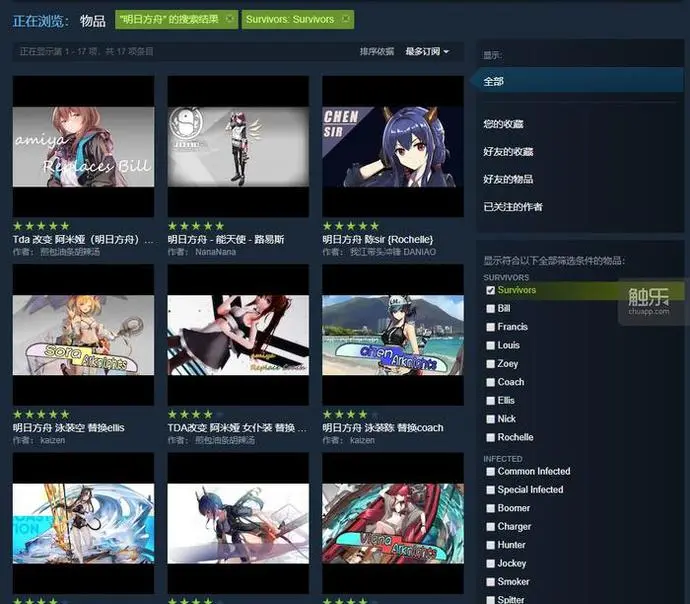Open title 明日方舟 泳装空 替换ellis

tap(69, 428)
